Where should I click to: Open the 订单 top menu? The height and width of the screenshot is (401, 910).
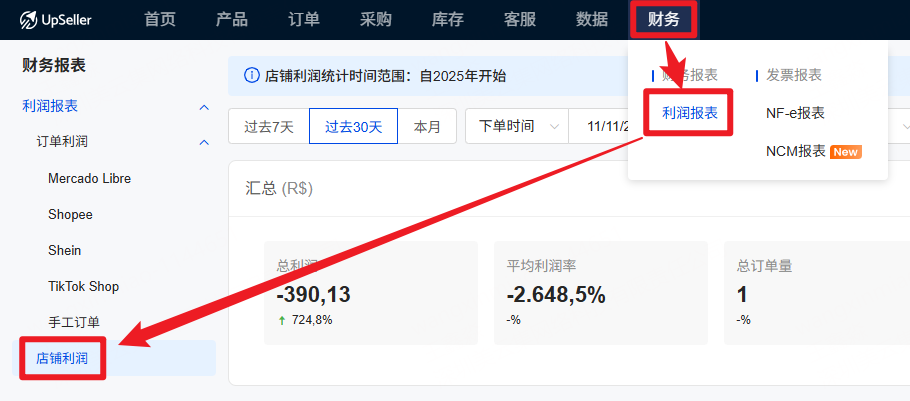click(x=304, y=20)
